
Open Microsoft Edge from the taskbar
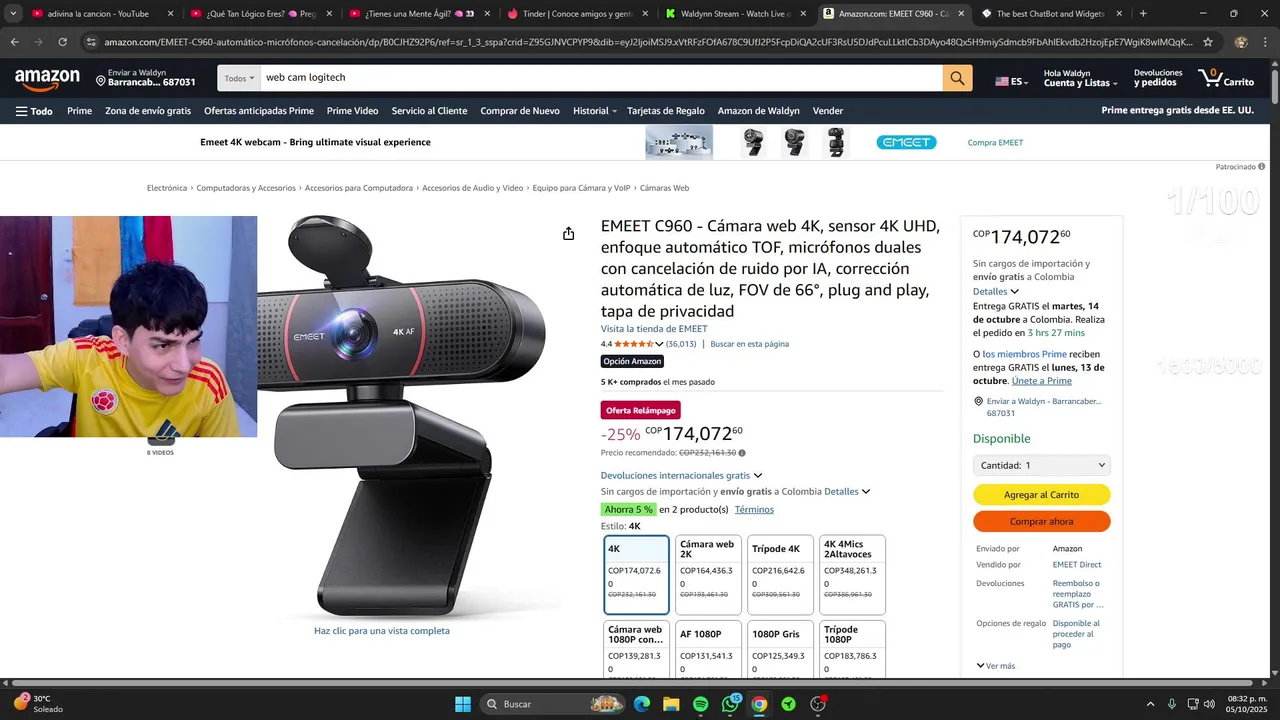click(641, 704)
